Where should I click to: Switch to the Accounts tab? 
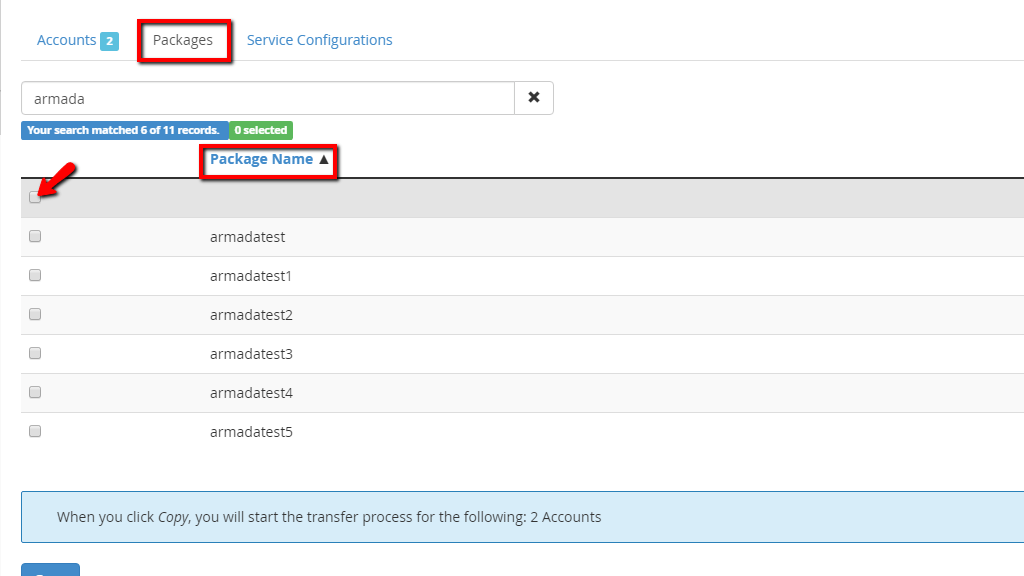point(67,40)
